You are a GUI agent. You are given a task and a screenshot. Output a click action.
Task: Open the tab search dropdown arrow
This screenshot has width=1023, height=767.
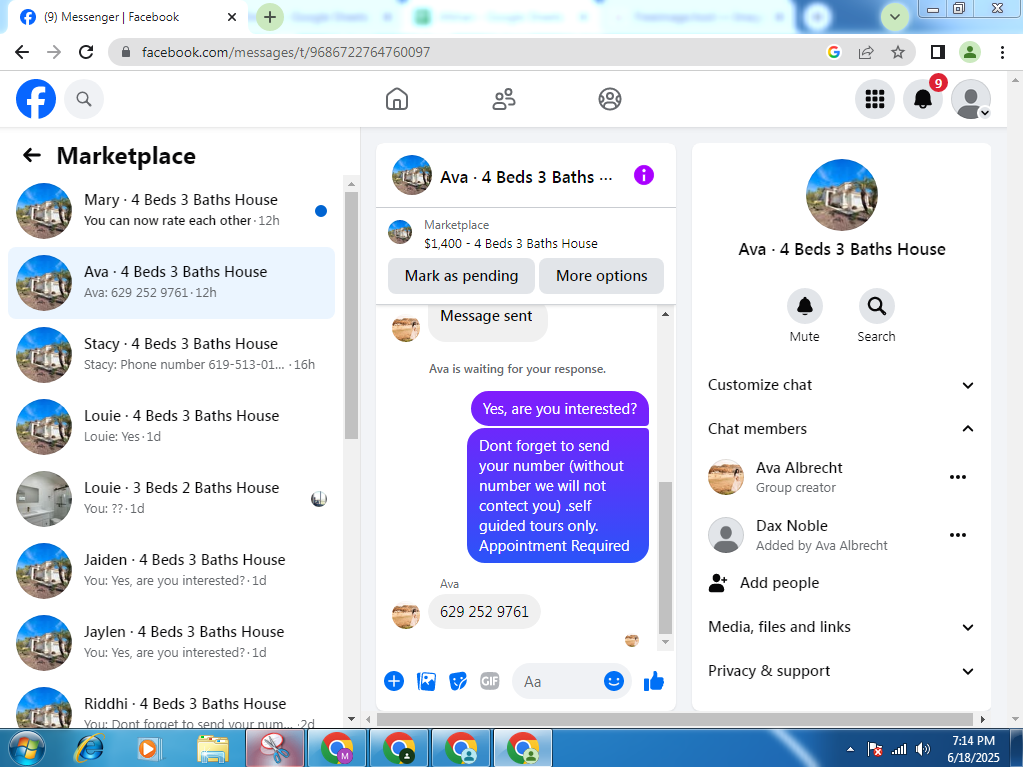[x=895, y=17]
